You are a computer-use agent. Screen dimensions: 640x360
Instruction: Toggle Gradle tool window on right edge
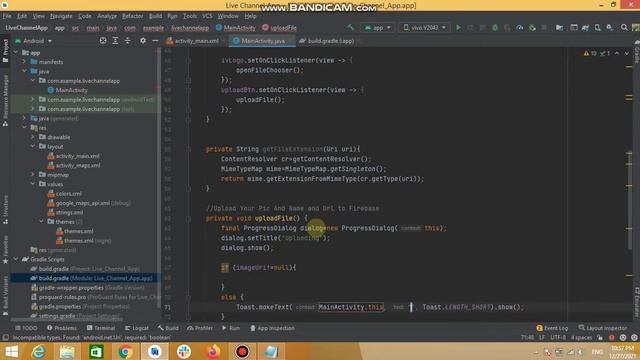pos(636,52)
